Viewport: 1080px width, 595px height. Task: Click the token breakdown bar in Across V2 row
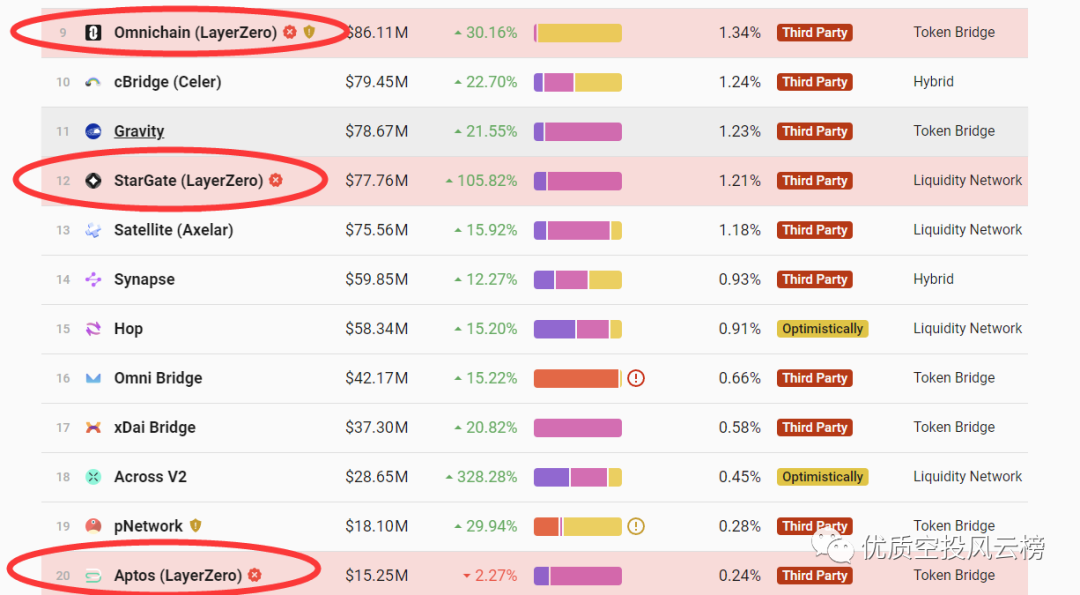578,477
